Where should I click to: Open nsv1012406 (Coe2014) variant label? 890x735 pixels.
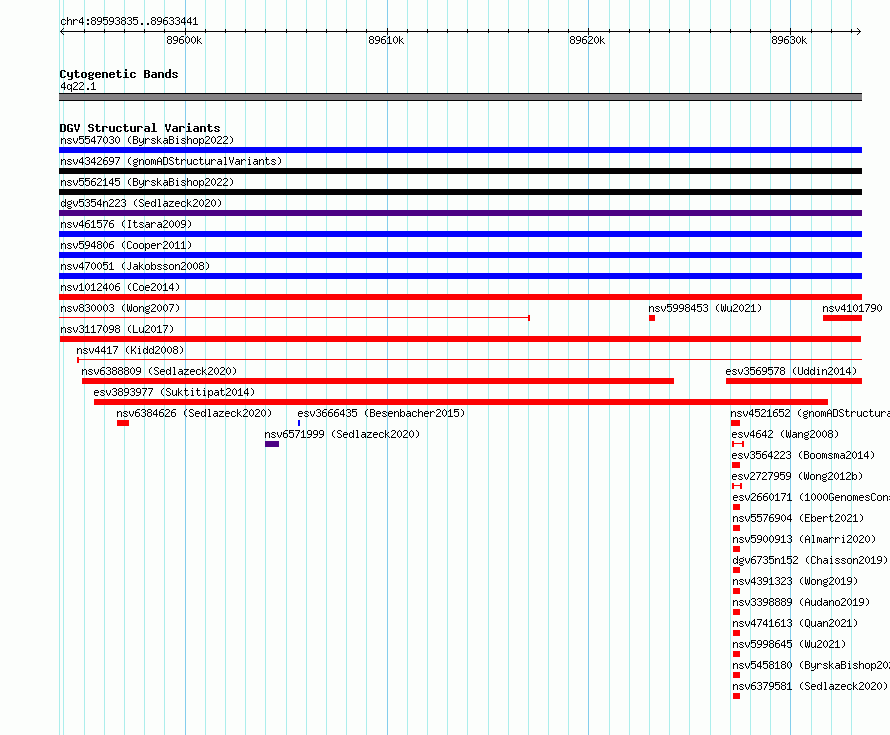pos(120,287)
